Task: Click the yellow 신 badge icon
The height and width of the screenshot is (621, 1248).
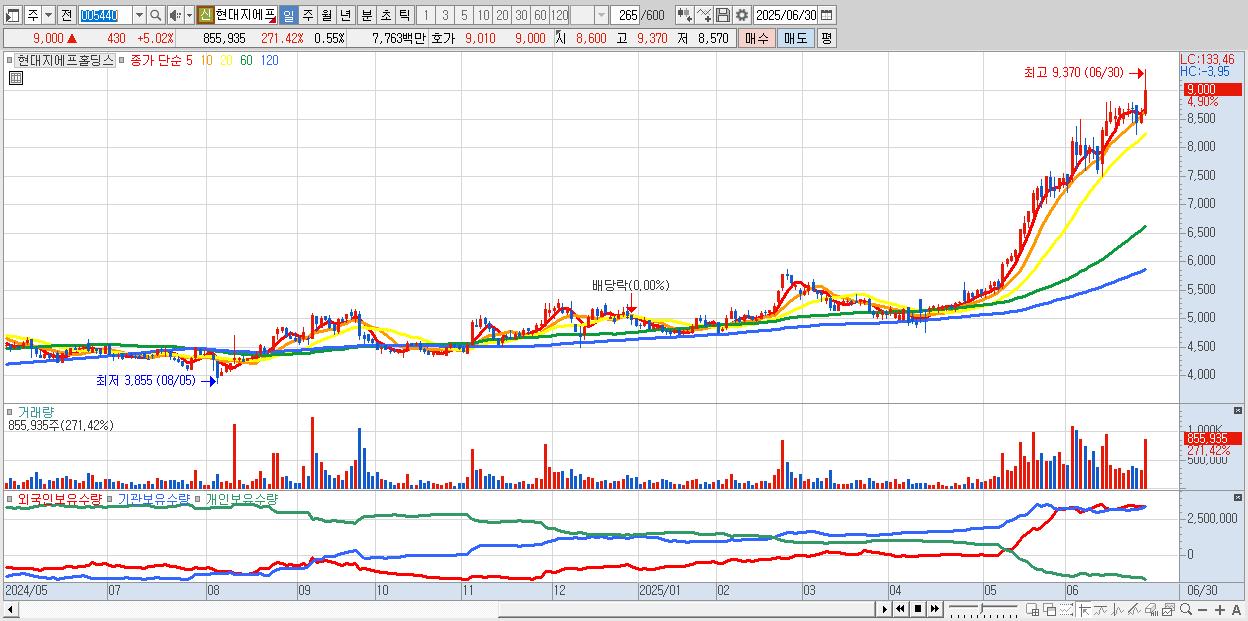Action: pos(205,15)
